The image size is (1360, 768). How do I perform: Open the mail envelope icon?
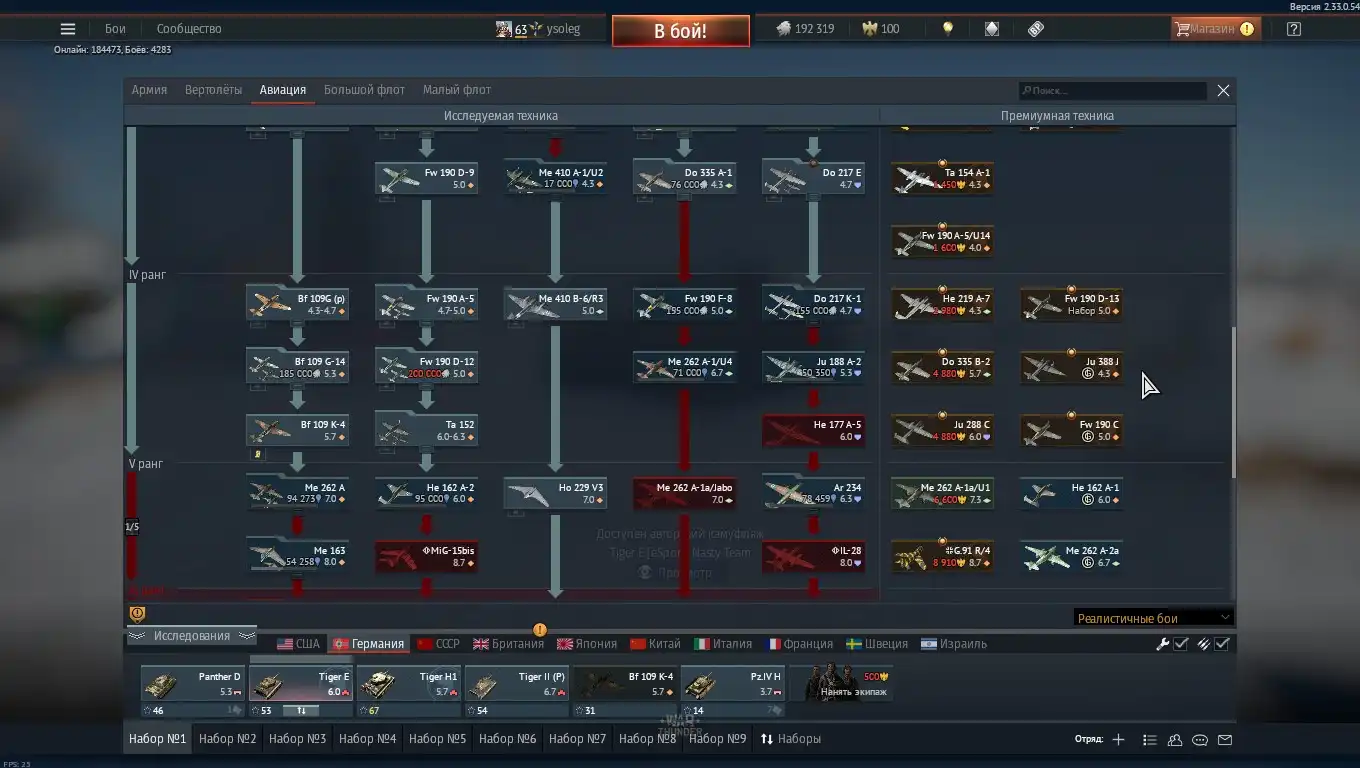1225,740
